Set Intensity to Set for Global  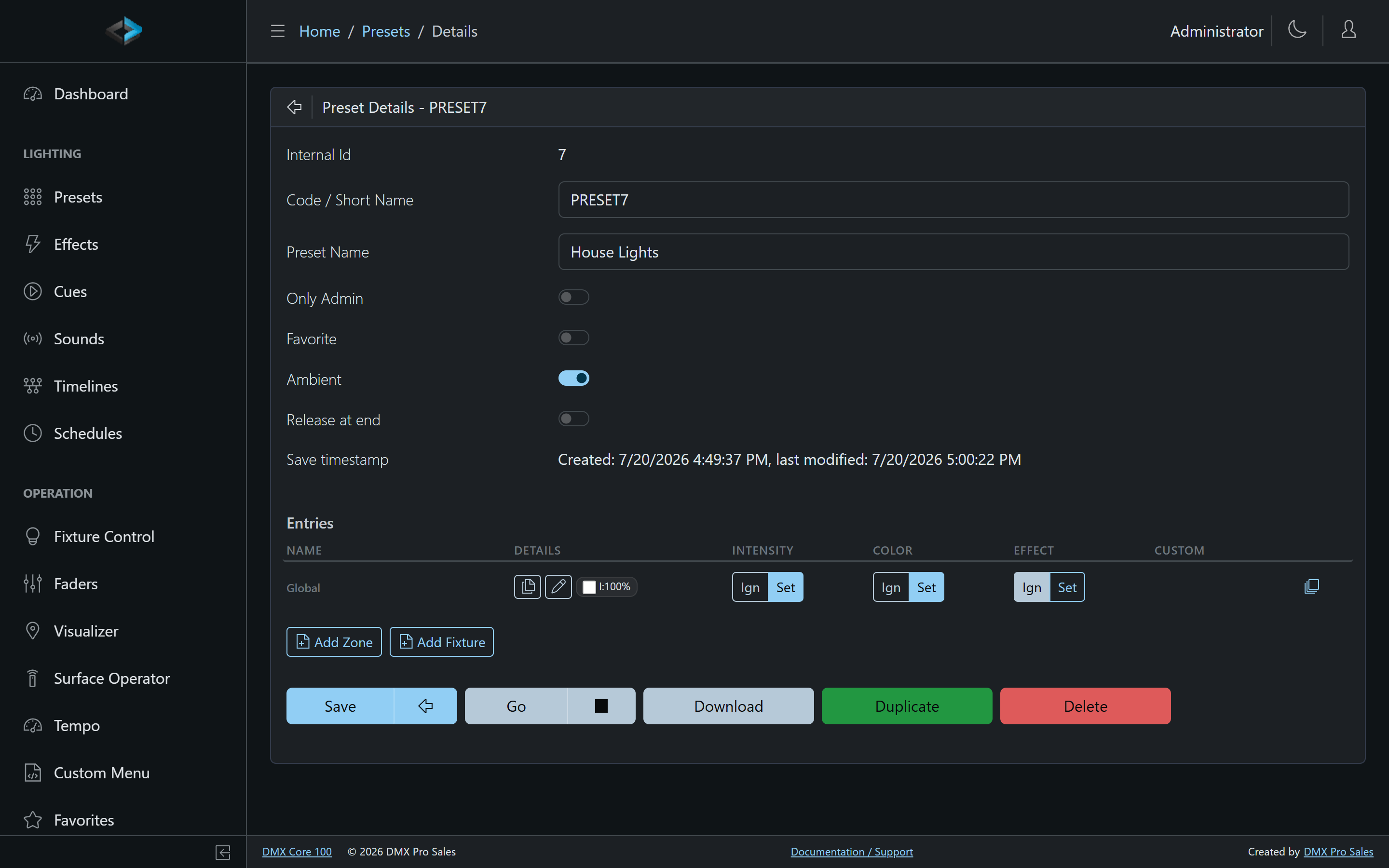coord(785,587)
